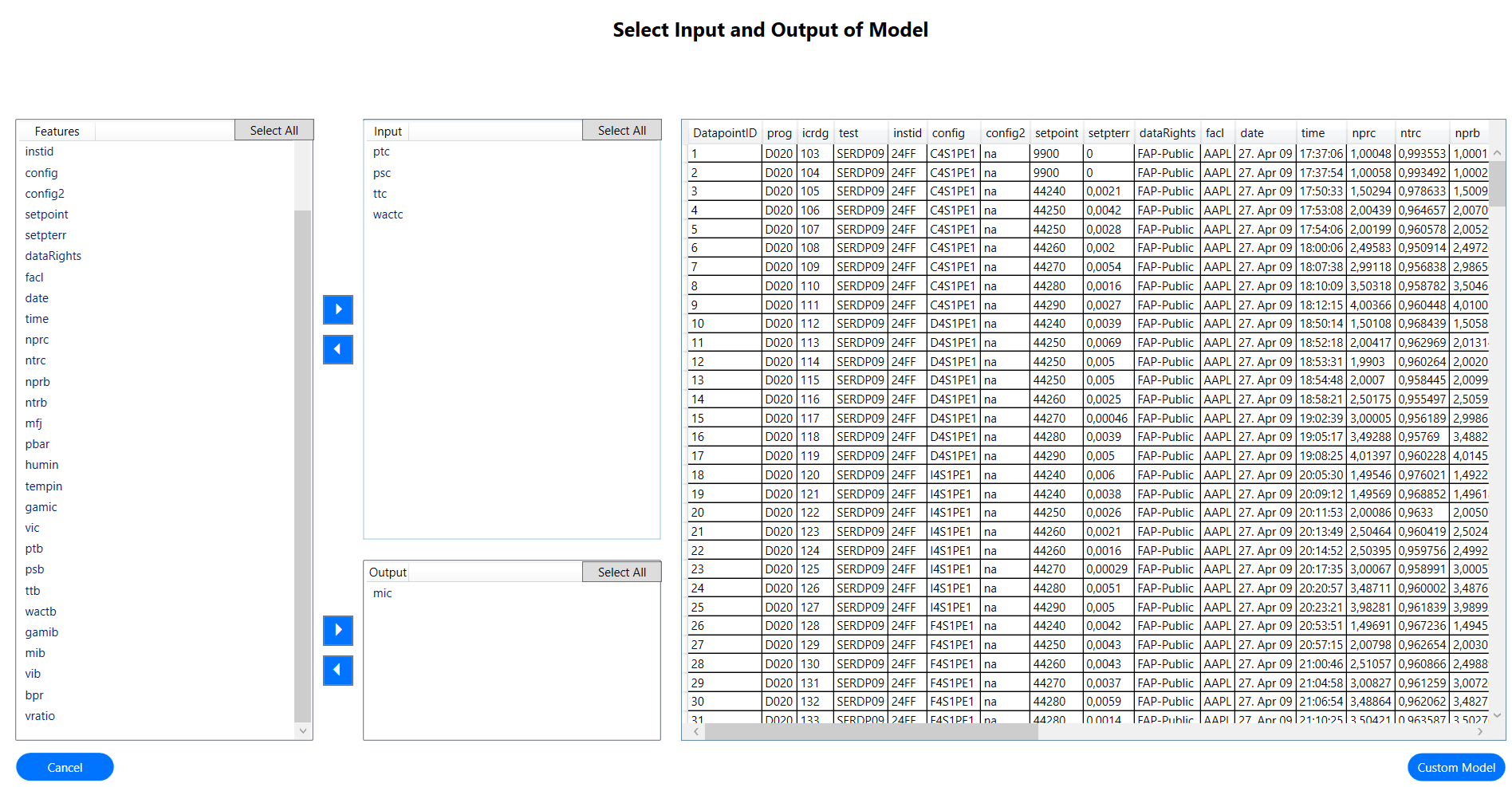
Task: Click Select All for the Input panel
Action: 621,129
